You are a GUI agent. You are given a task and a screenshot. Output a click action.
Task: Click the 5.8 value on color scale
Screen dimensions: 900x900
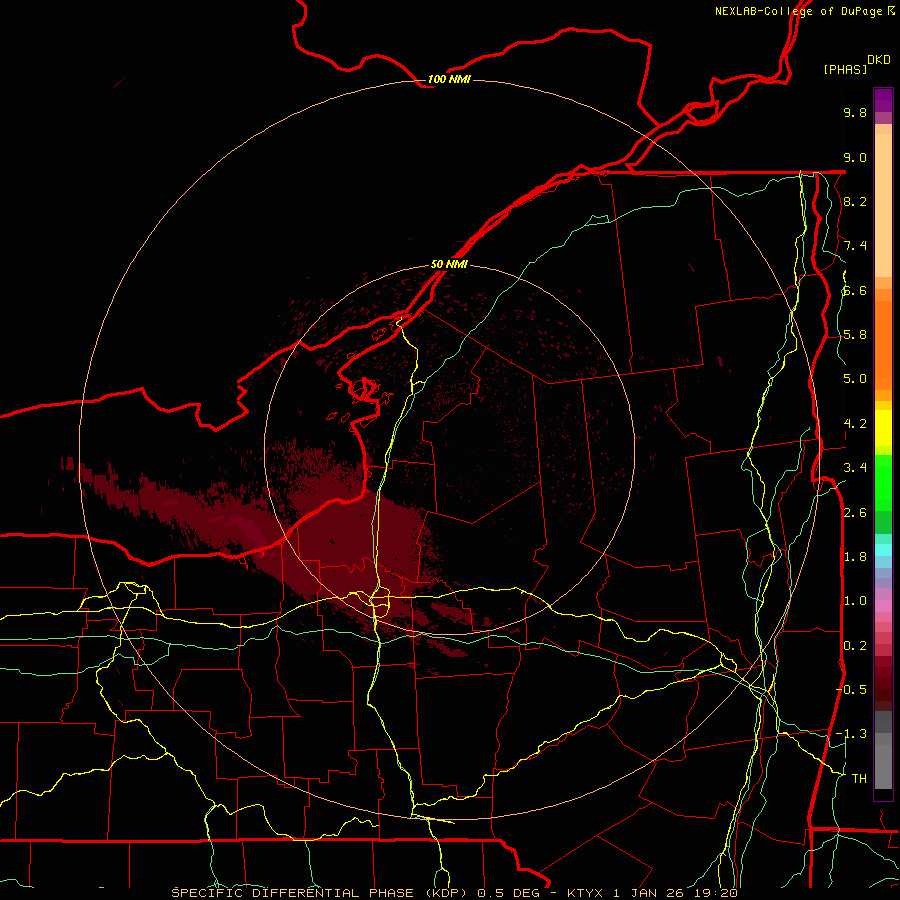855,335
